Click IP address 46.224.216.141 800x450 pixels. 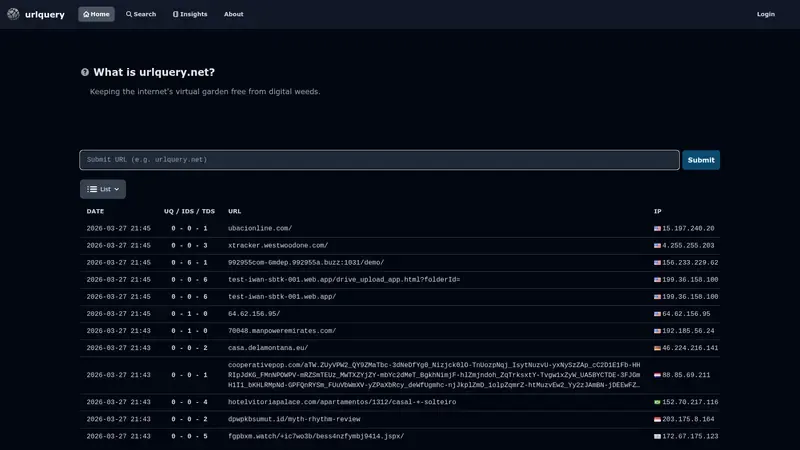[690, 348]
